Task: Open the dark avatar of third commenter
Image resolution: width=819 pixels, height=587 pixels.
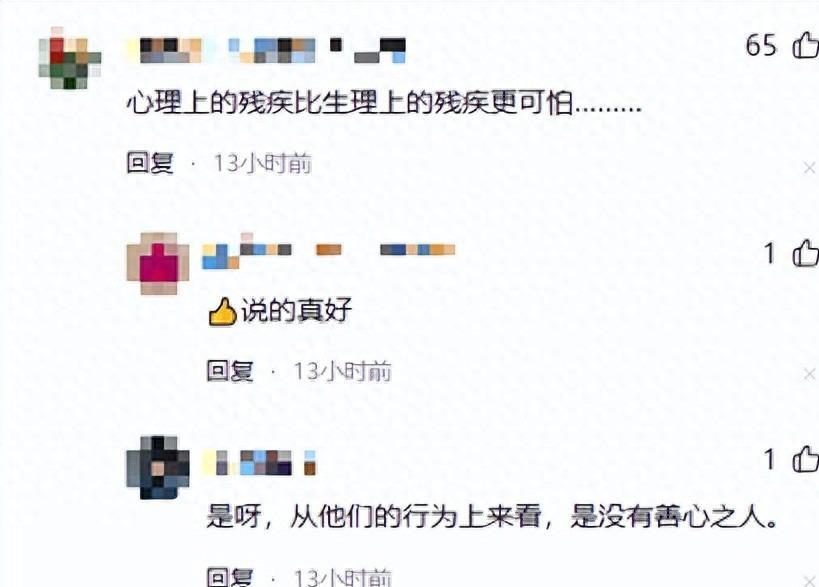Action: tap(158, 467)
